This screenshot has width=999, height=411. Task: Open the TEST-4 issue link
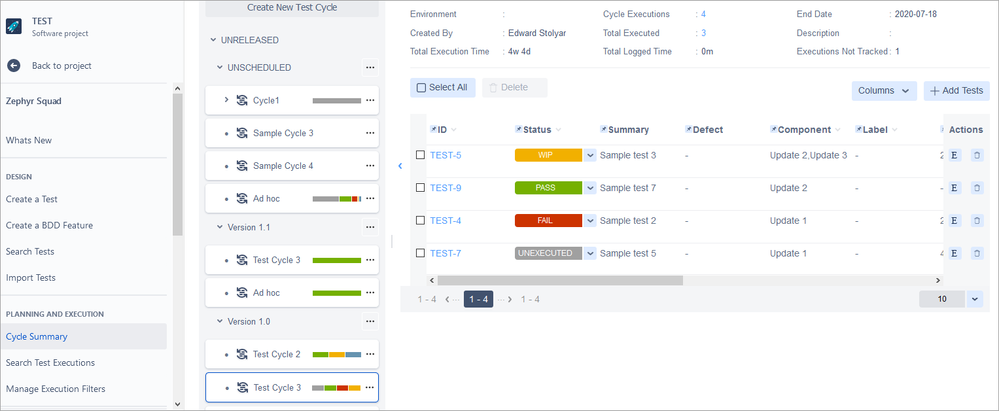click(446, 220)
